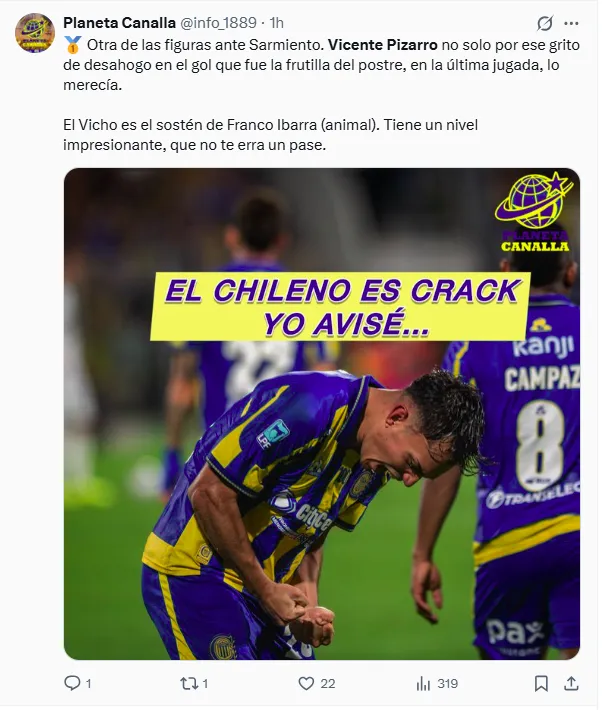Bookmark this post
The image size is (602, 710).
pyautogui.click(x=541, y=683)
